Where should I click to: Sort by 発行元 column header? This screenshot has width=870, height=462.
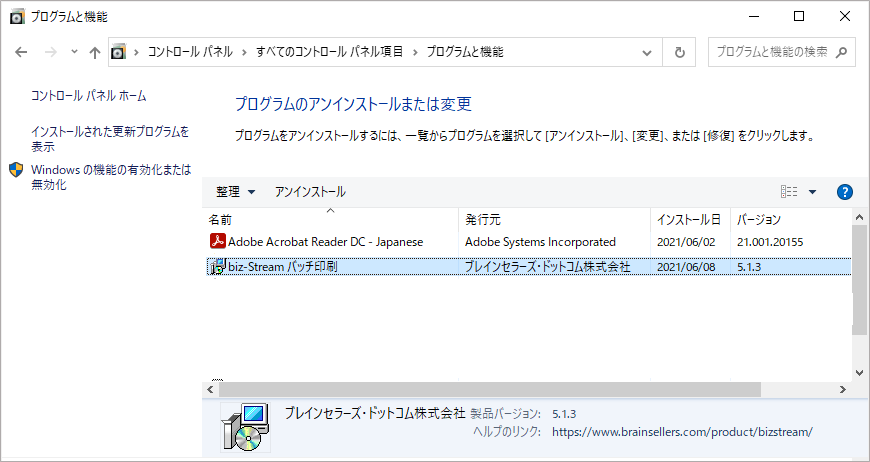554,220
